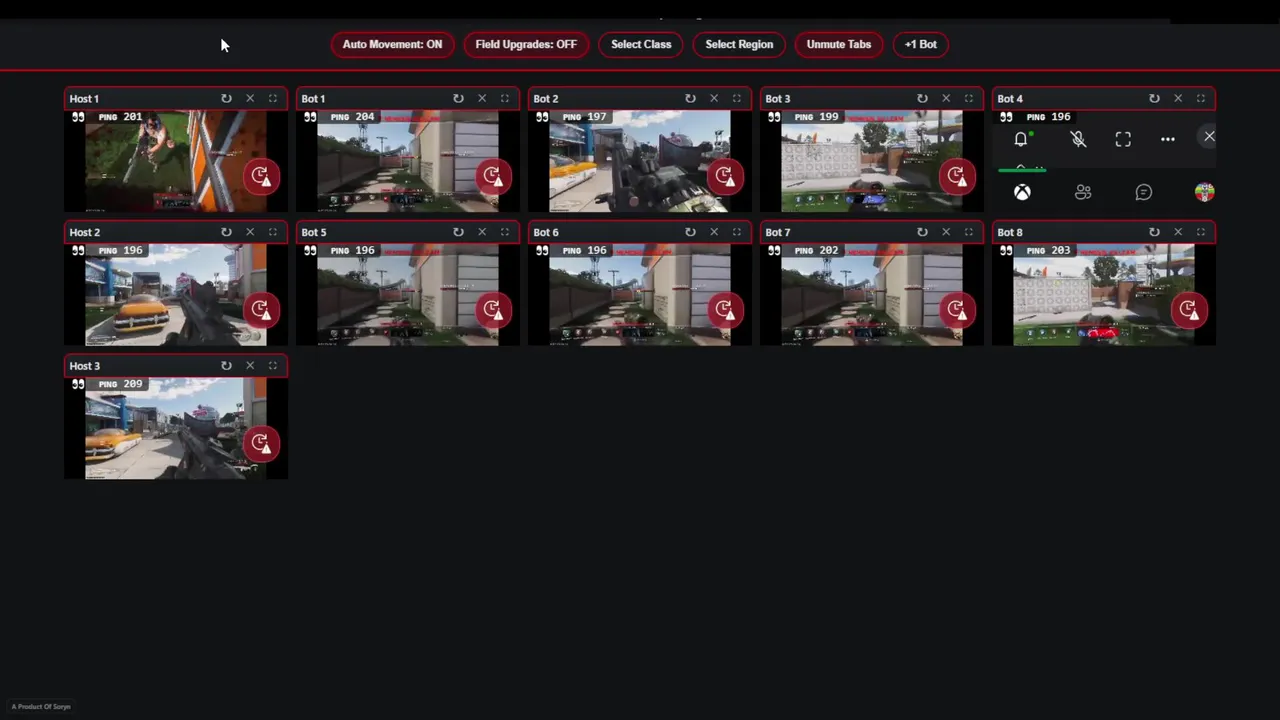Close the Bot 2 panel

tap(714, 98)
